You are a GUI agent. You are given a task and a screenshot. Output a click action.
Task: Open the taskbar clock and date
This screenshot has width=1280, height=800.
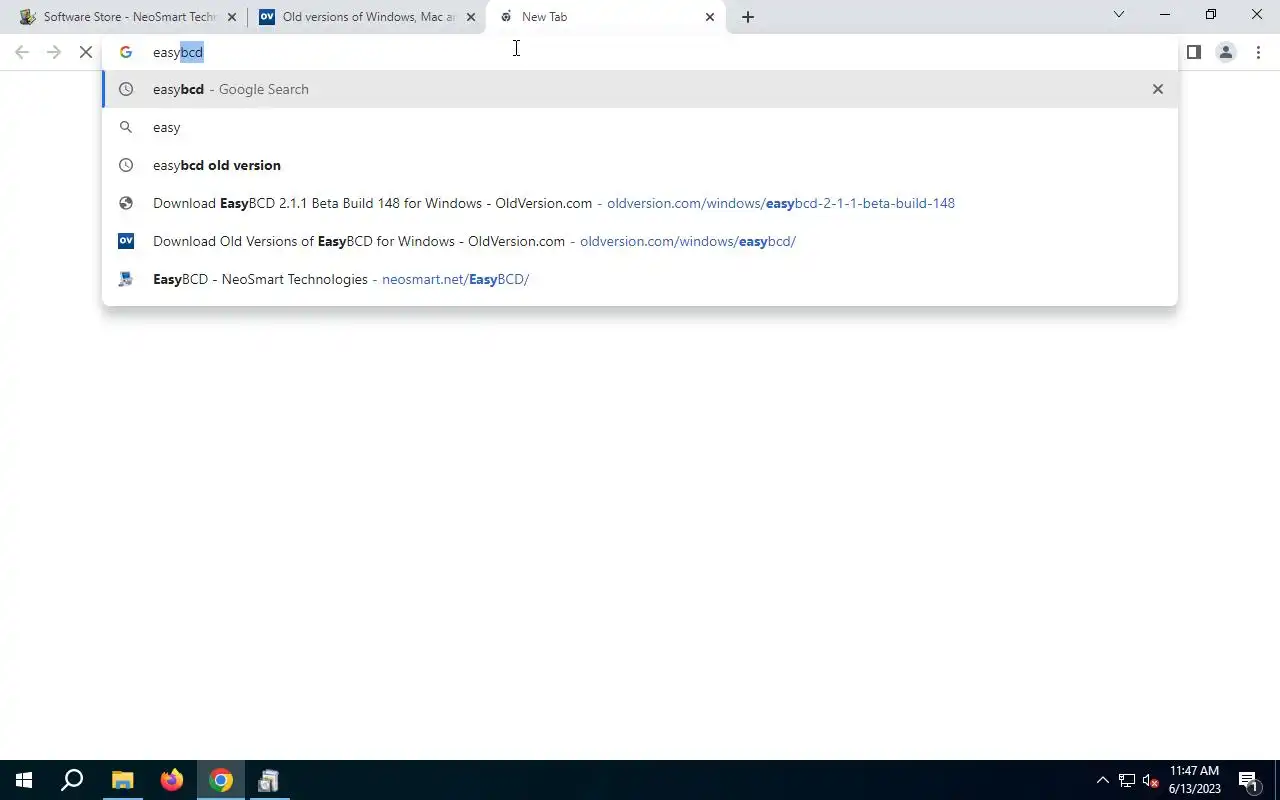point(1194,780)
